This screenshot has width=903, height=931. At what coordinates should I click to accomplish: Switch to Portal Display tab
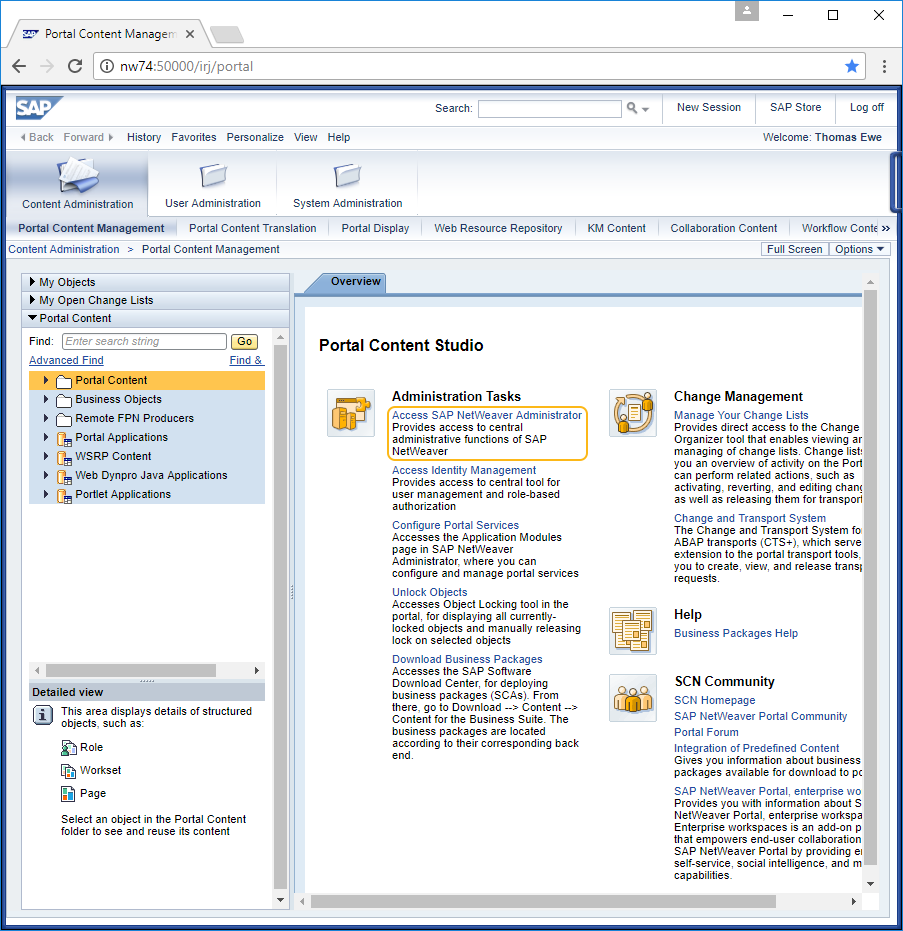(375, 228)
